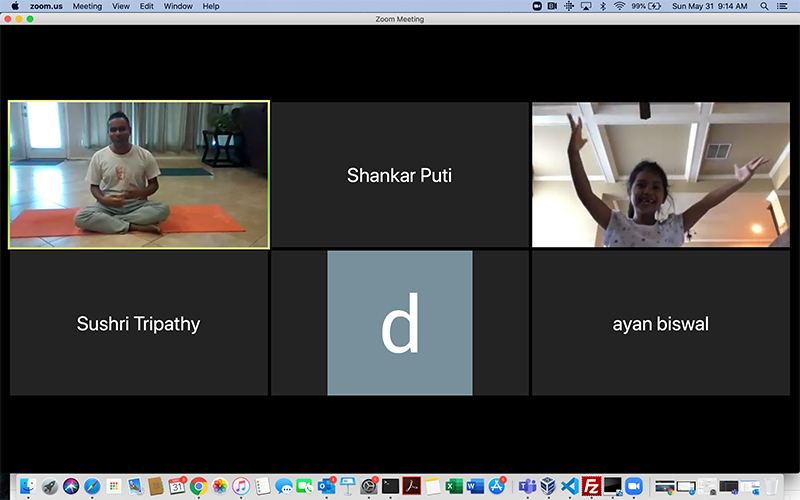
Task: Open Trash in the Dock
Action: (771, 486)
